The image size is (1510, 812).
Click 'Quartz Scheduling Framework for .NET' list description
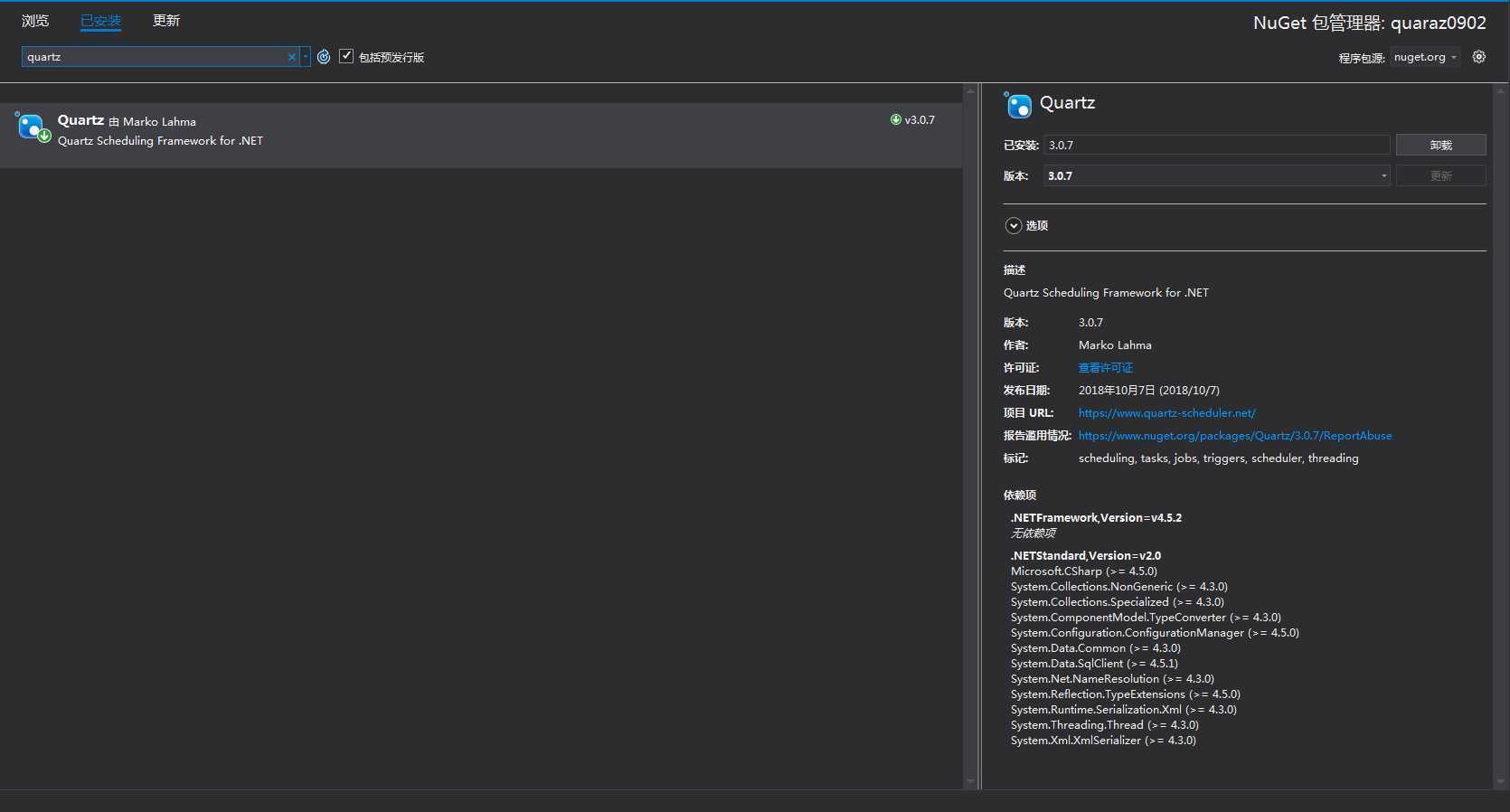point(160,141)
